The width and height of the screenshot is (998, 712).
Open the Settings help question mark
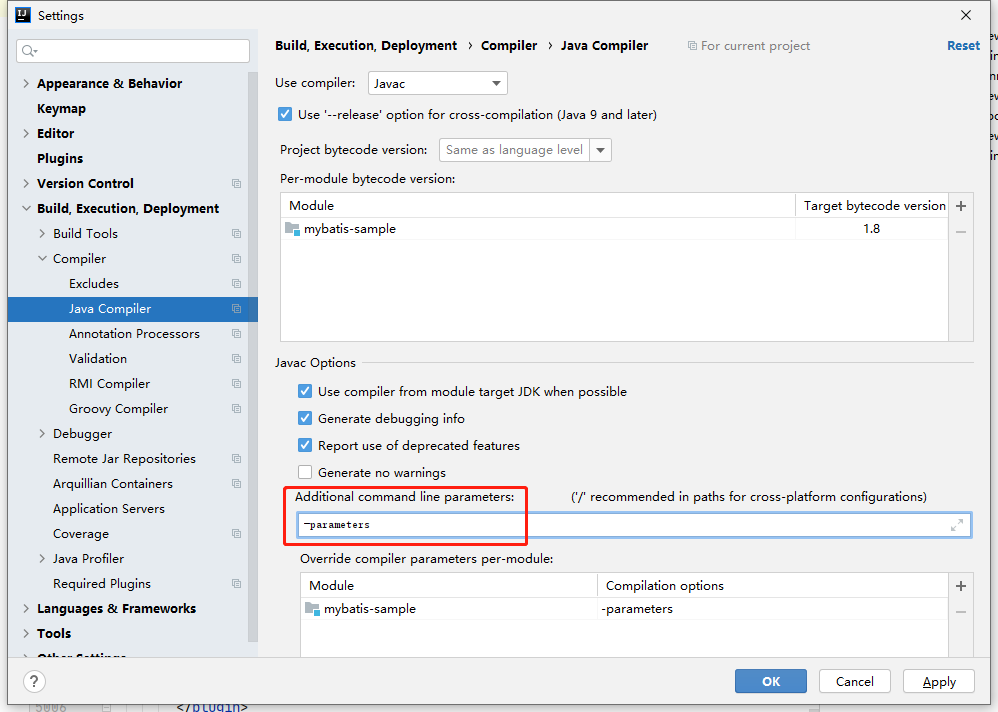click(x=34, y=681)
